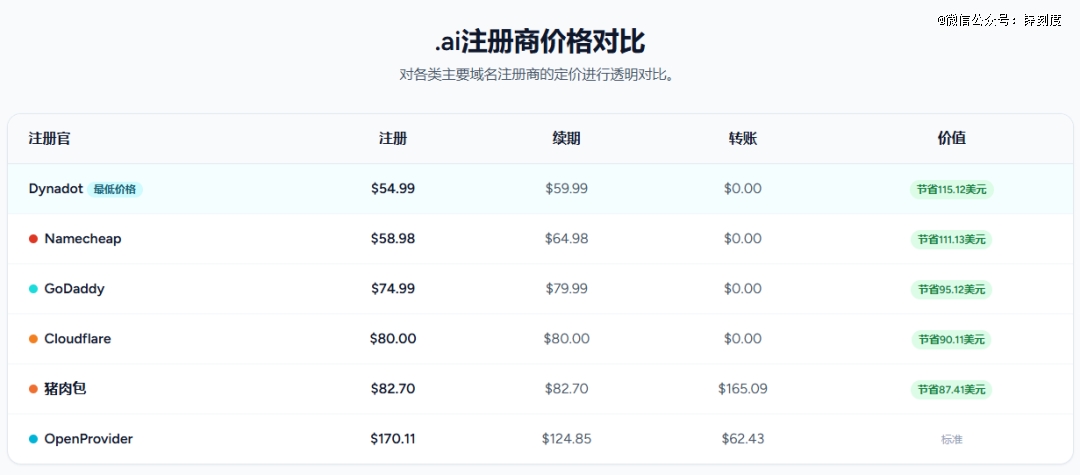Image resolution: width=1080 pixels, height=475 pixels.
Task: Click the 续期 column header
Action: click(x=566, y=138)
